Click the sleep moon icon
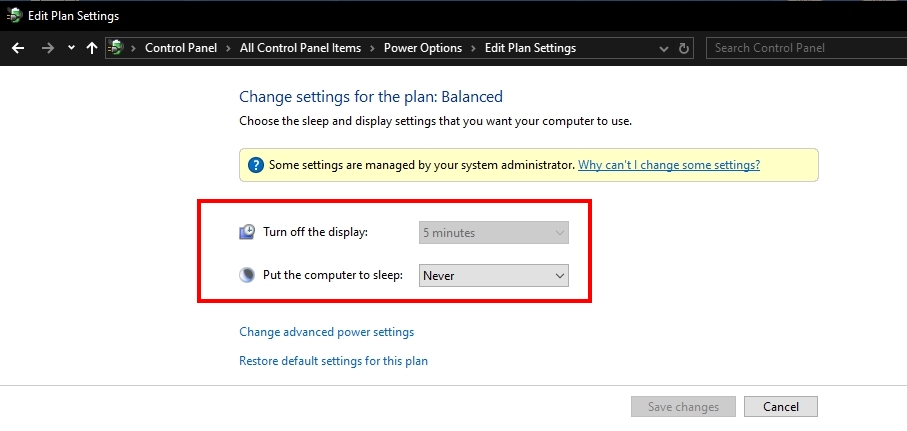This screenshot has height=431, width=907. 247,275
